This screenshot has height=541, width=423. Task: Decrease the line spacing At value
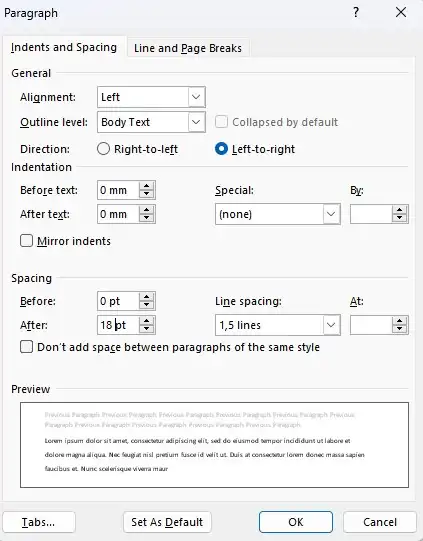(x=400, y=329)
